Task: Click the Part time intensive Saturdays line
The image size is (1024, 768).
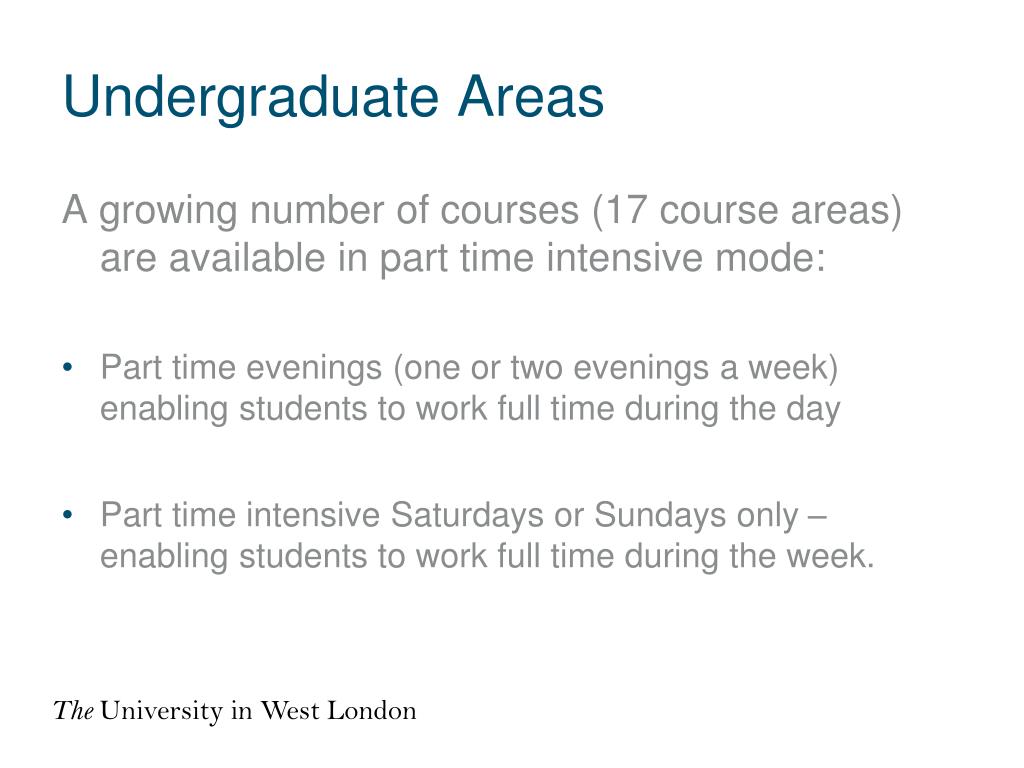Action: (464, 515)
